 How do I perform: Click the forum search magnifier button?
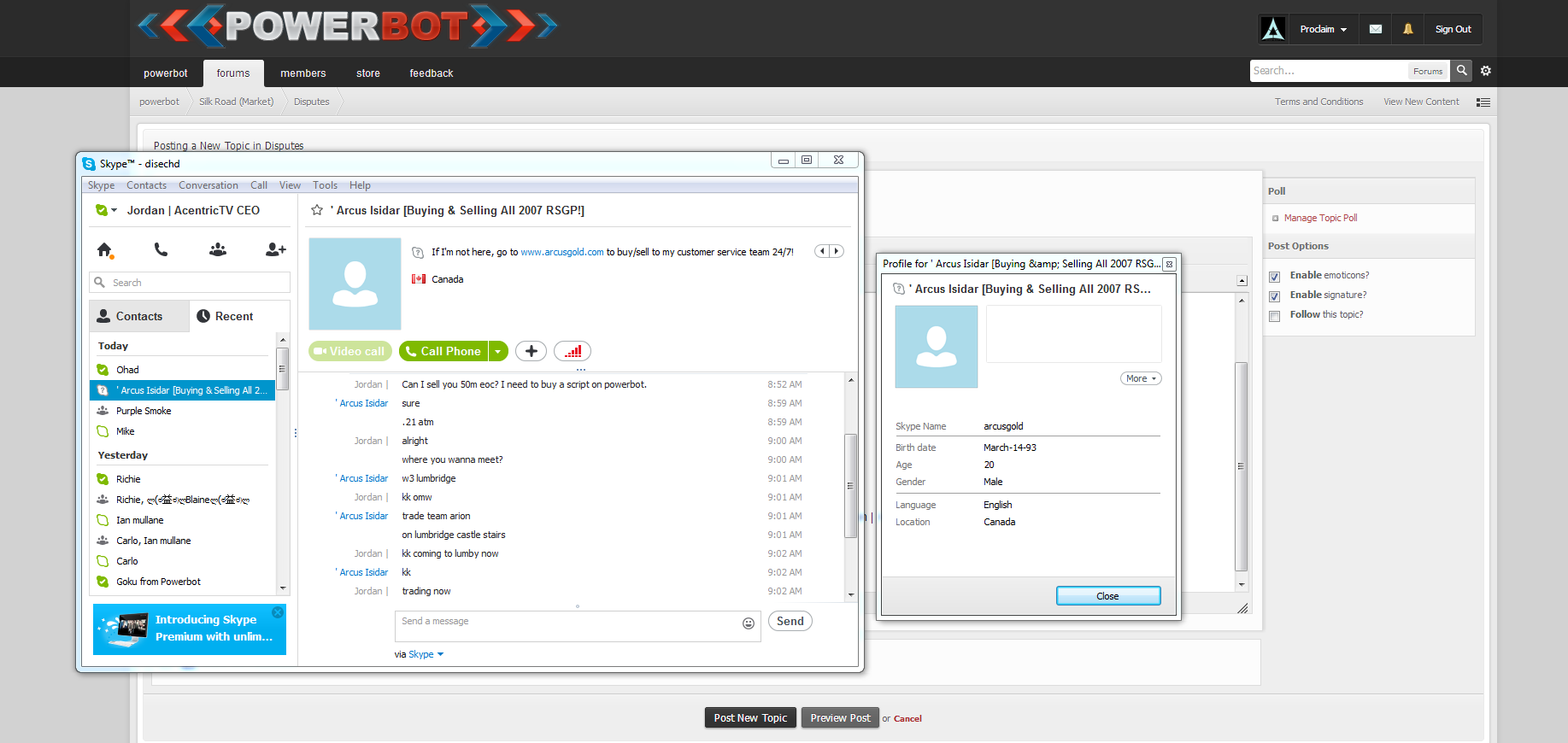[x=1462, y=71]
